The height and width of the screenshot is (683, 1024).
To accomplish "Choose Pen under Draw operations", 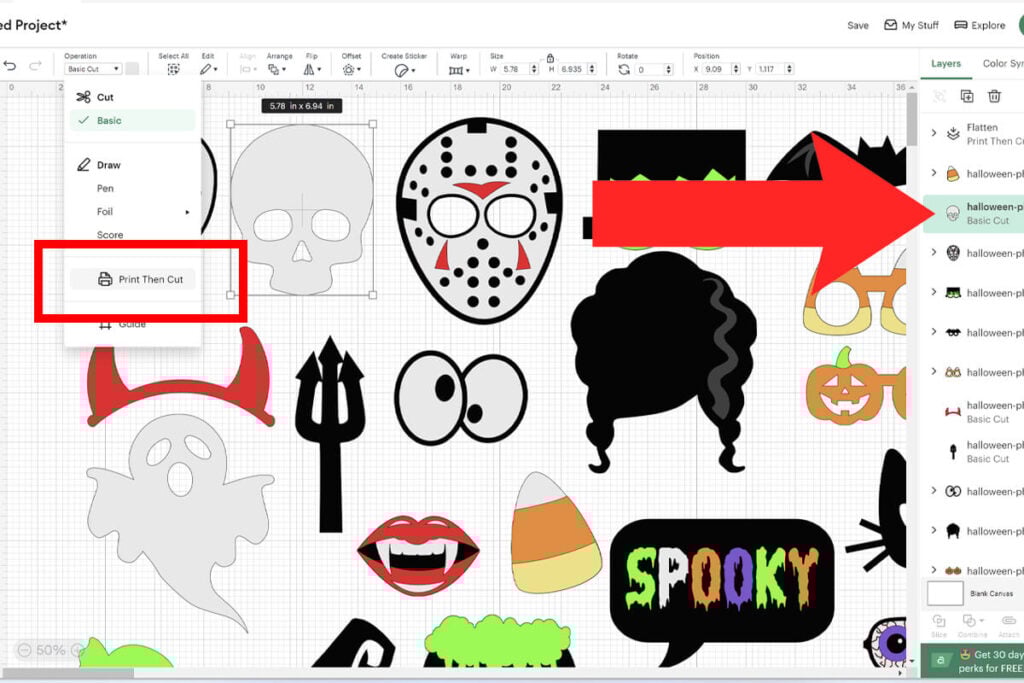I will (x=105, y=188).
